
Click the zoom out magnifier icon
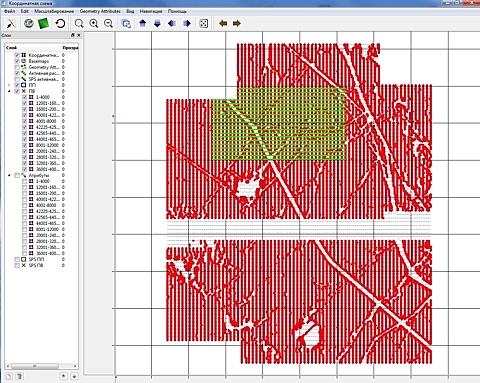[108, 23]
